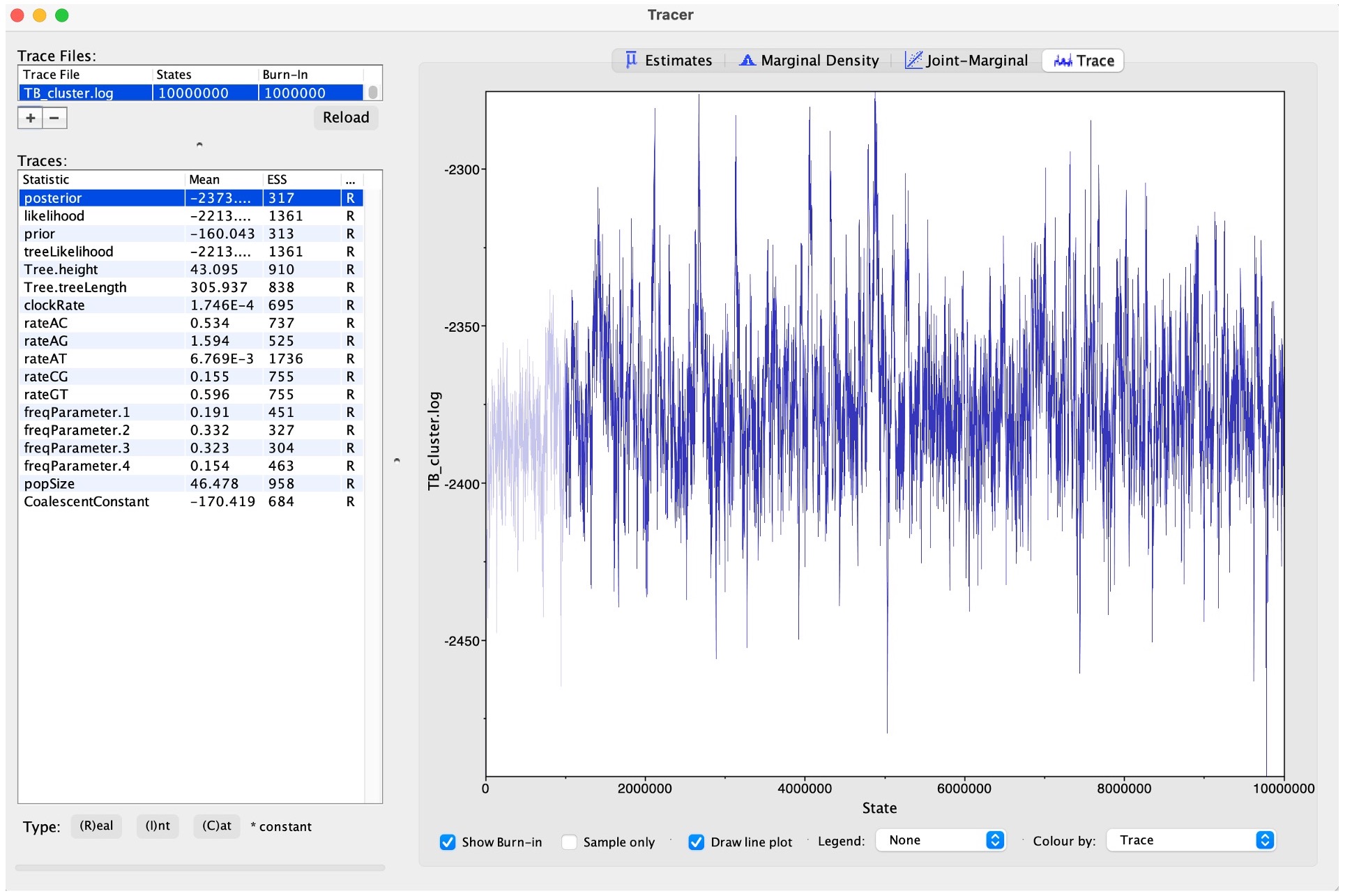Screen dimensions: 1352x896
Task: Click the type R cell for clockRate
Action: click(x=351, y=305)
